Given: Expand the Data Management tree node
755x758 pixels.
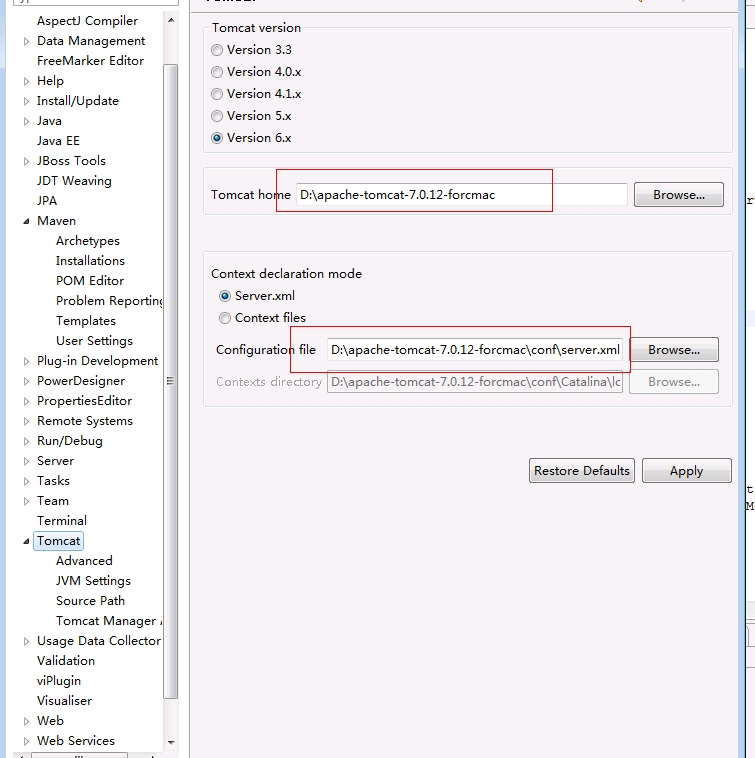Looking at the screenshot, I should 27,42.
